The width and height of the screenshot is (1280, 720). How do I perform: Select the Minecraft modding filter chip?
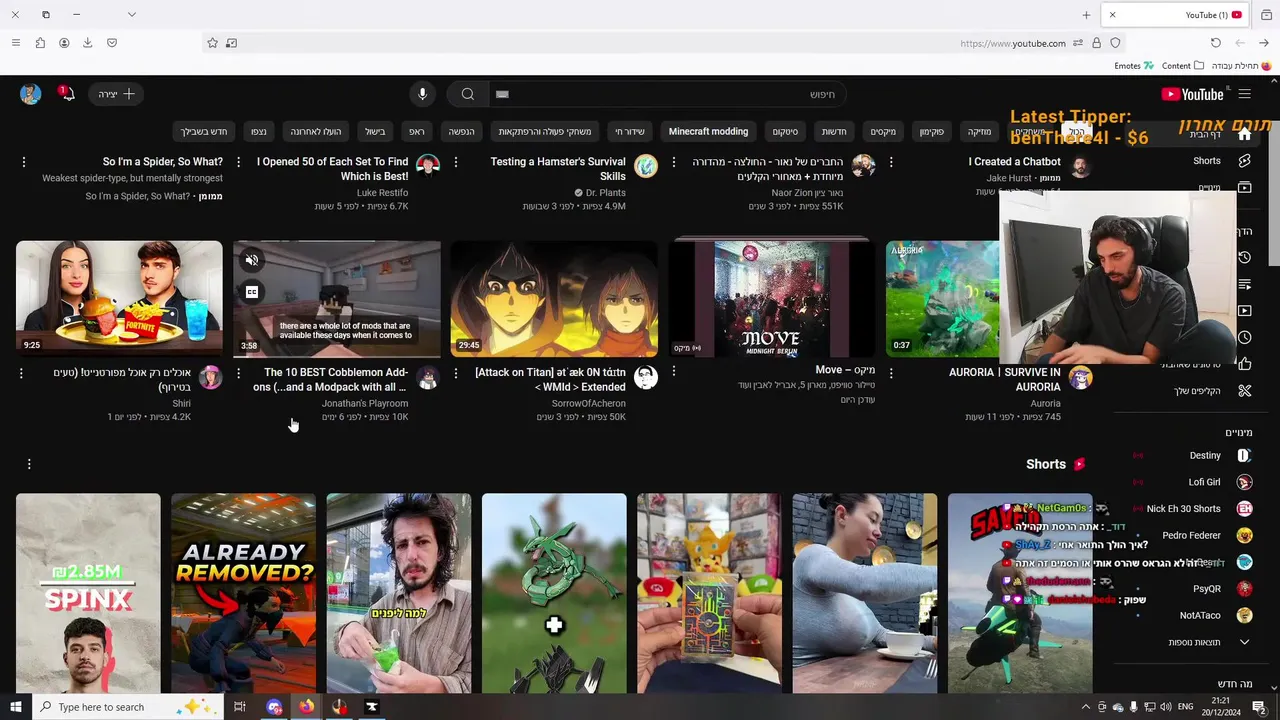coord(708,131)
